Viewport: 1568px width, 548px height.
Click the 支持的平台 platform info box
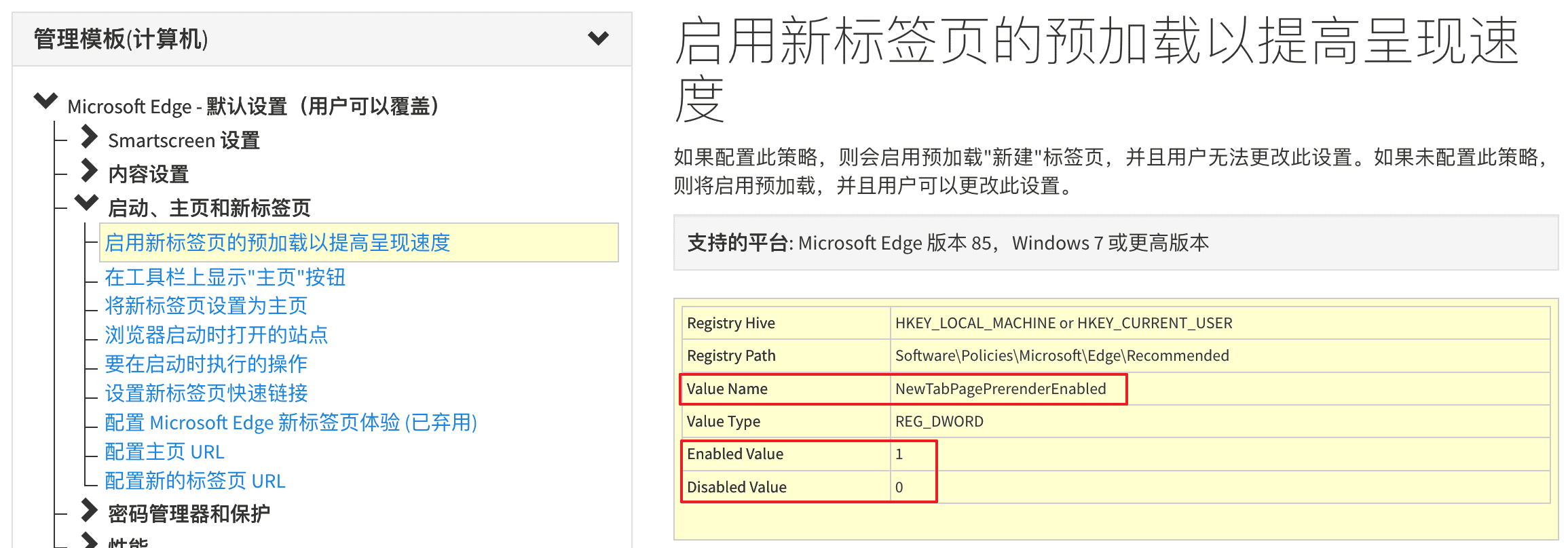1116,243
